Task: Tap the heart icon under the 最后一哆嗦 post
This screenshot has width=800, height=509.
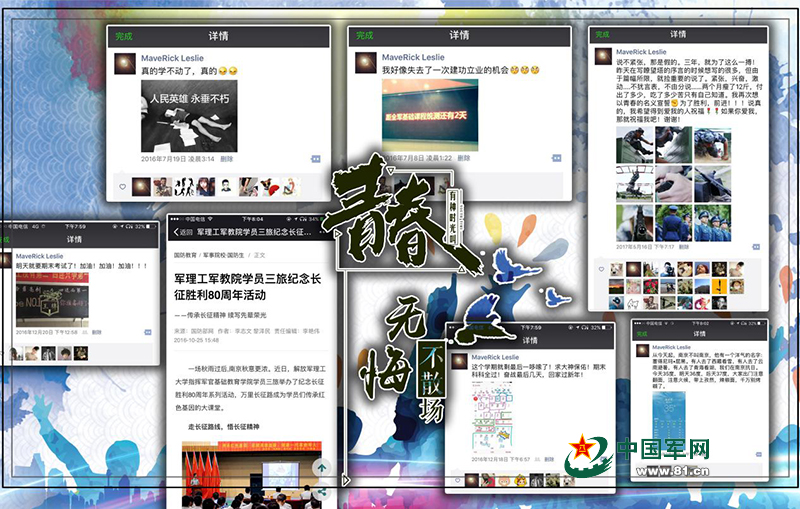Action: [457, 480]
